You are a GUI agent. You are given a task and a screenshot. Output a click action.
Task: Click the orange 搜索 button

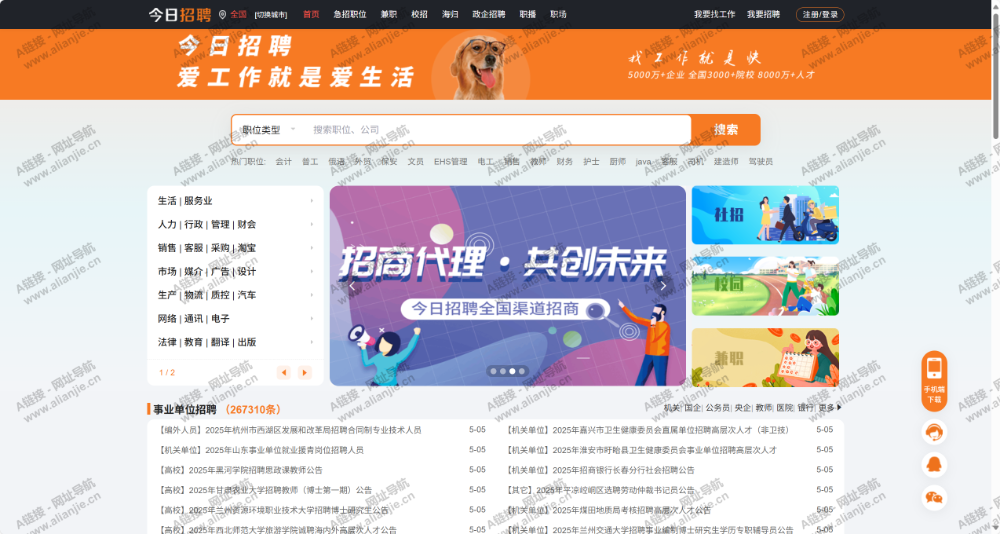(x=726, y=130)
